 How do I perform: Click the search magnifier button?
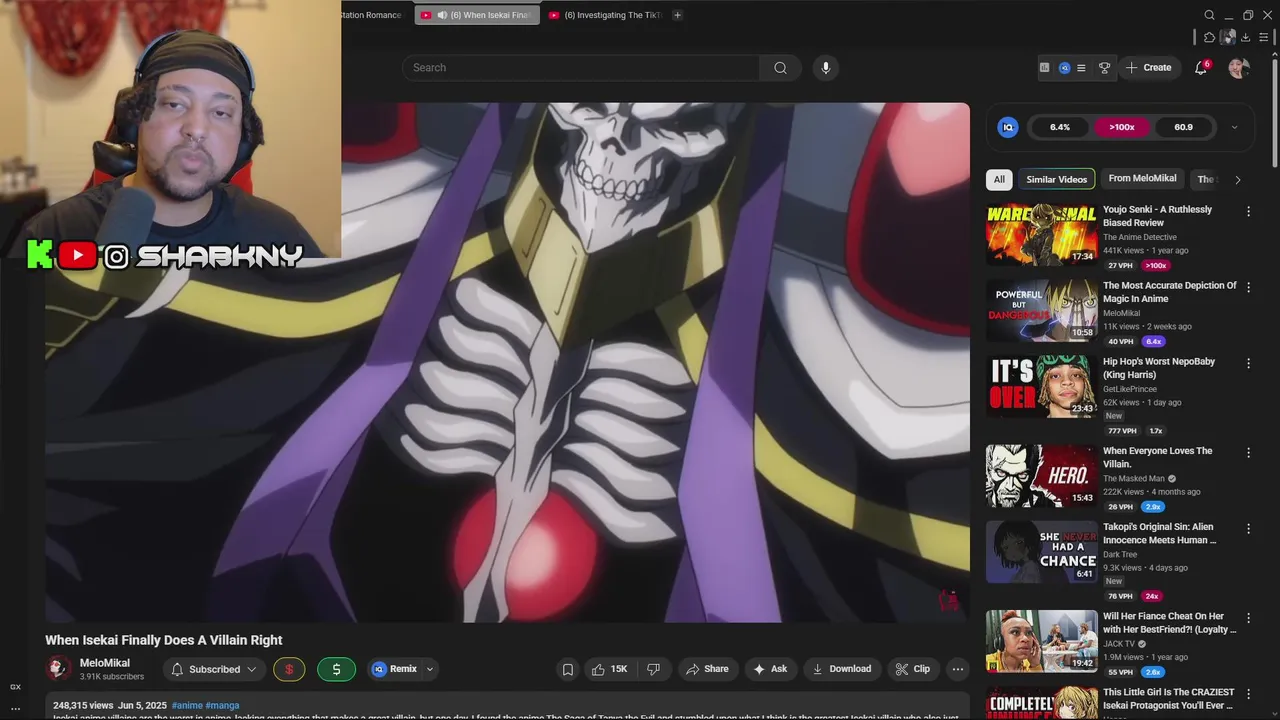click(x=780, y=68)
